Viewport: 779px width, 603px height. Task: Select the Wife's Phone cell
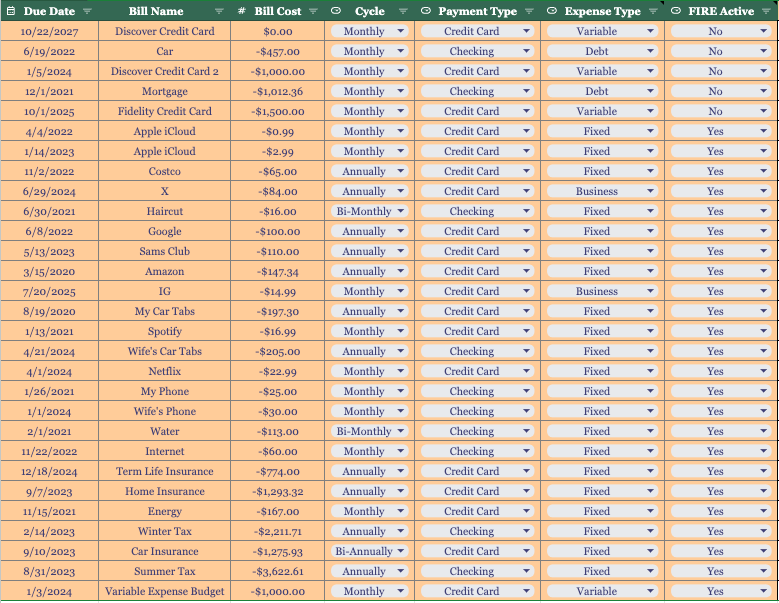tap(164, 411)
